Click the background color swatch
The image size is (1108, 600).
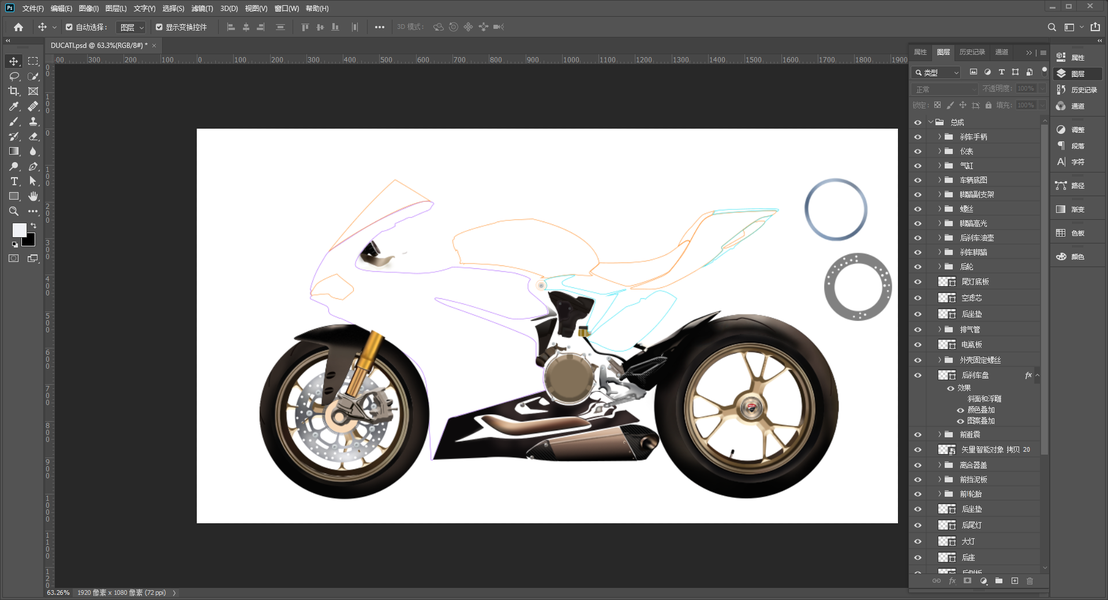tap(30, 240)
